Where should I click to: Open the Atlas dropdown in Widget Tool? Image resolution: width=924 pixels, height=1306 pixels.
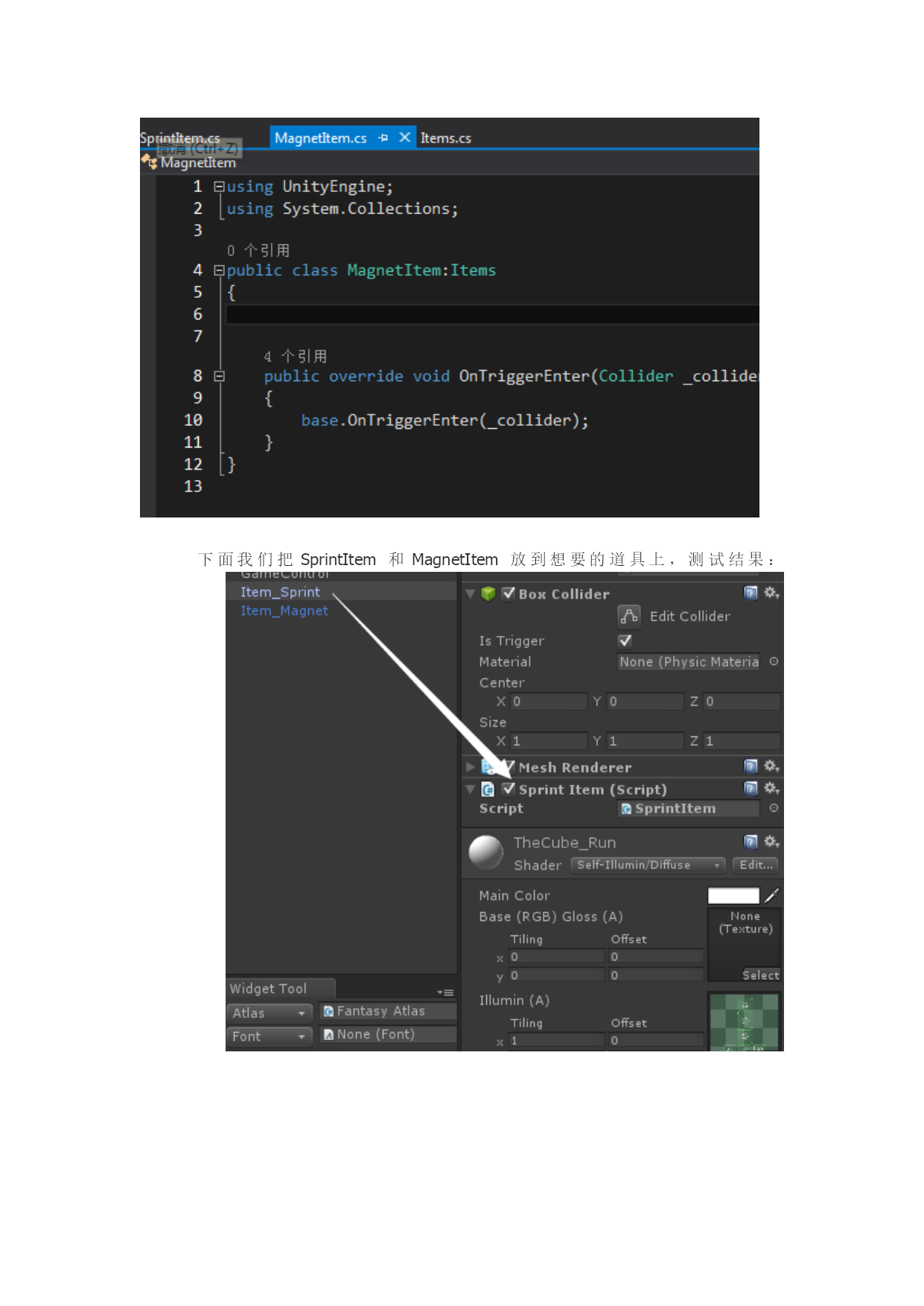pos(269,1013)
